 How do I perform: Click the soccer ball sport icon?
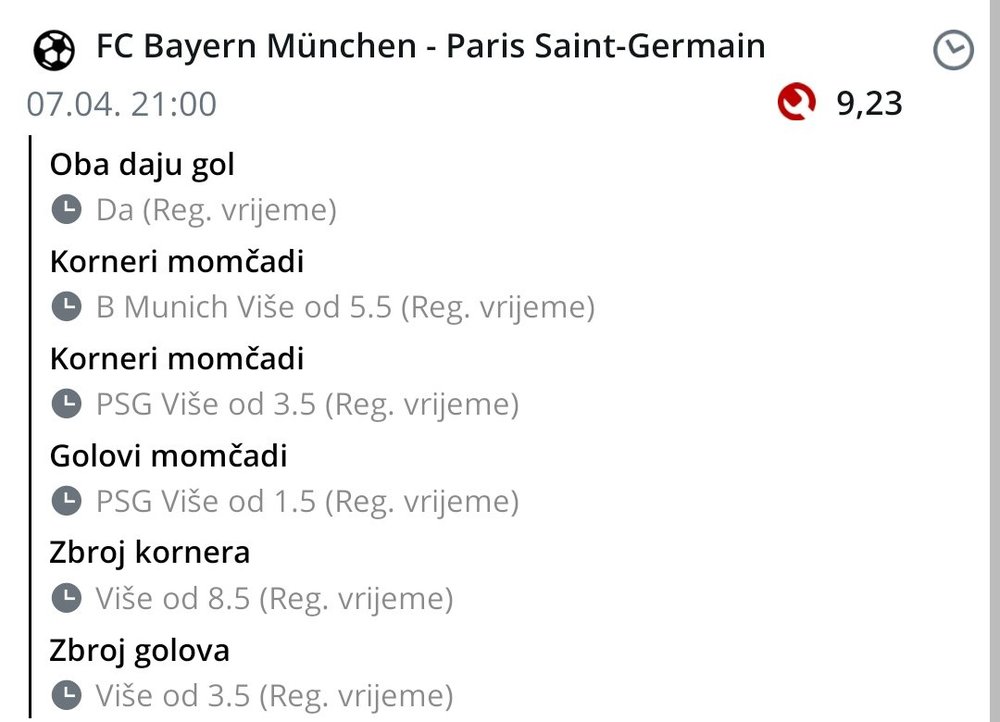coord(54,49)
